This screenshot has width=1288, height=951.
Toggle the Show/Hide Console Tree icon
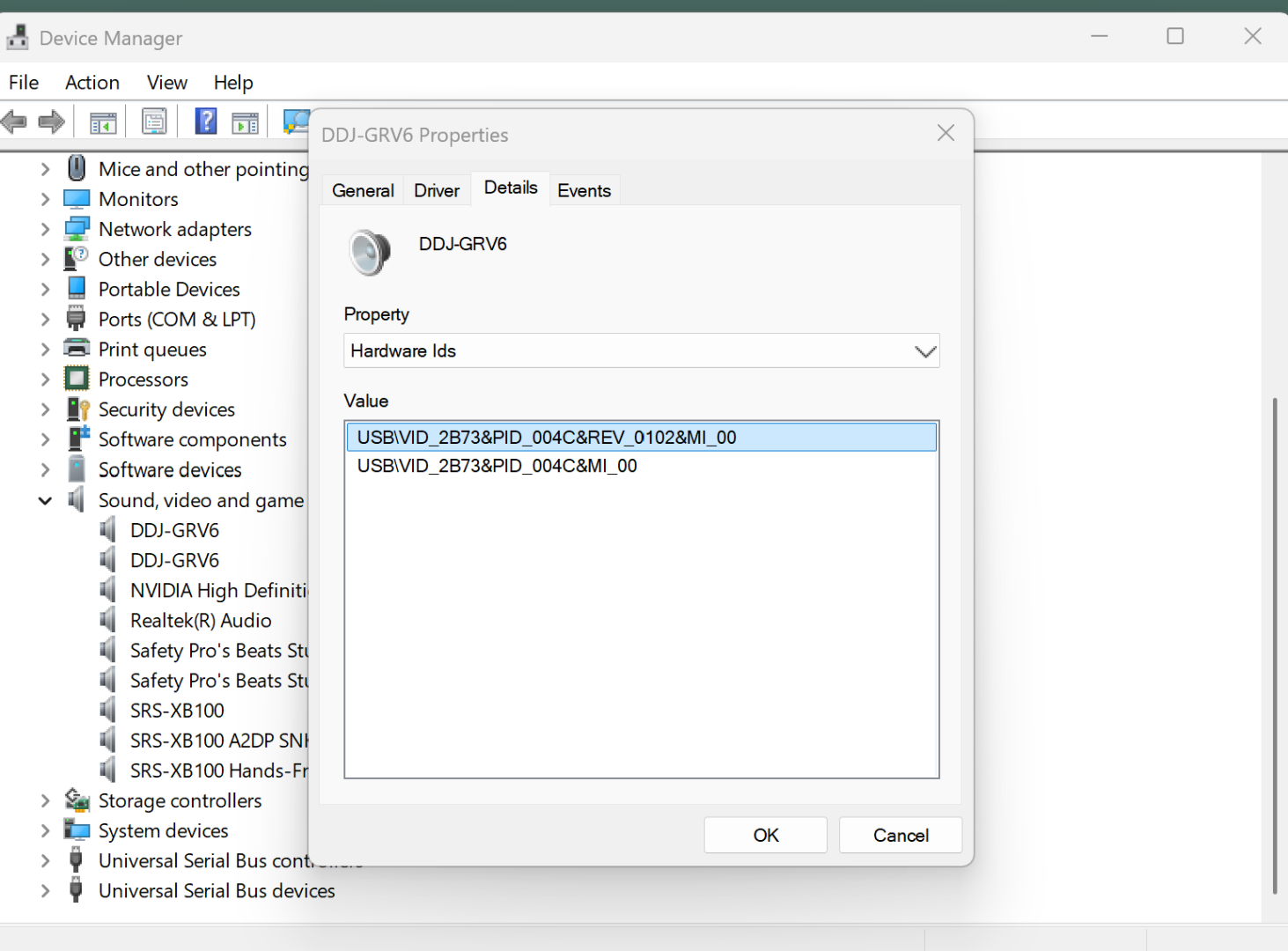point(103,122)
